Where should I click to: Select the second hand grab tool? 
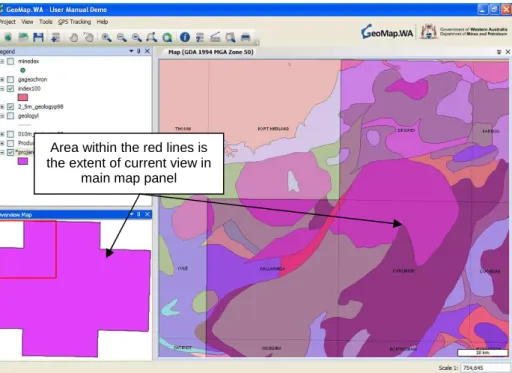click(89, 37)
